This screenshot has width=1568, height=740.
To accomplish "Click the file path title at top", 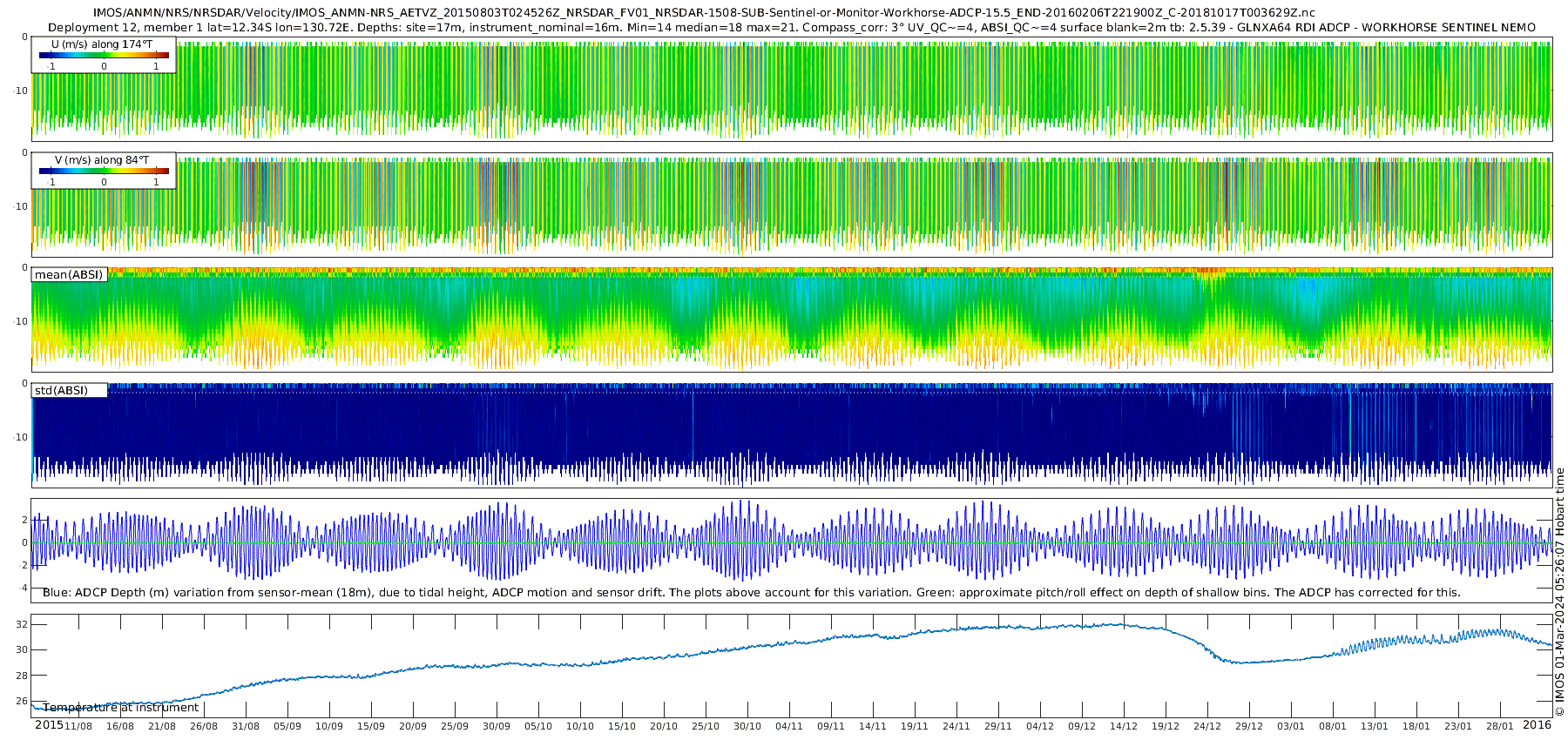I will click(x=705, y=13).
